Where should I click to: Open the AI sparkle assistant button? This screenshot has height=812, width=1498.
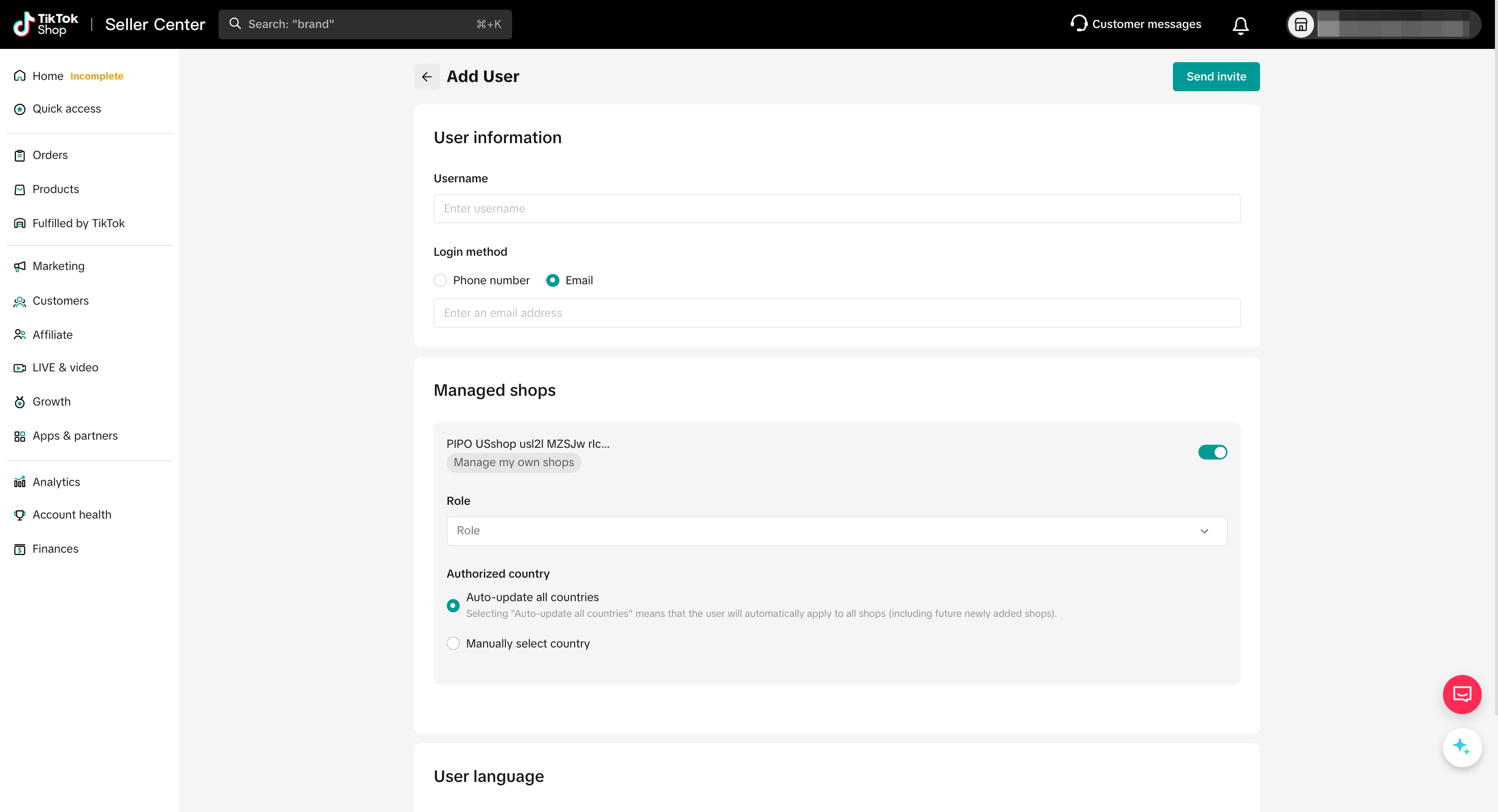point(1461,747)
